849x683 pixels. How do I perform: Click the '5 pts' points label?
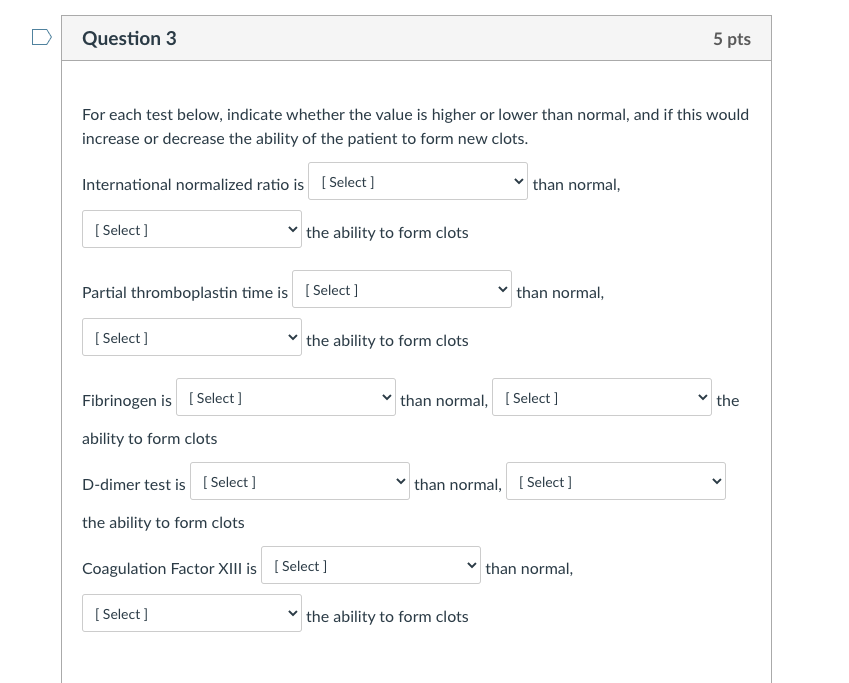731,39
